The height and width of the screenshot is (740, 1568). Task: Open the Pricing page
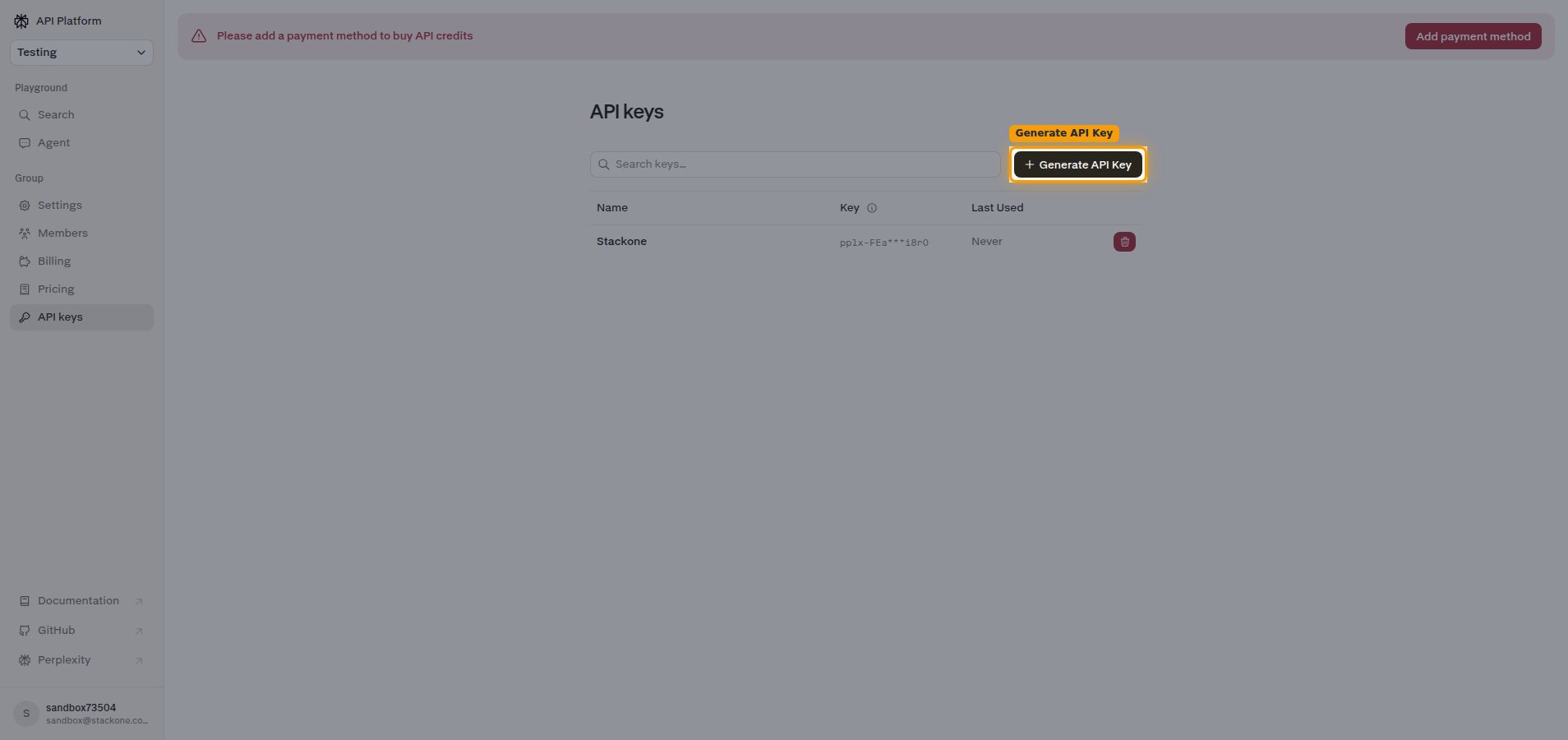click(x=81, y=289)
